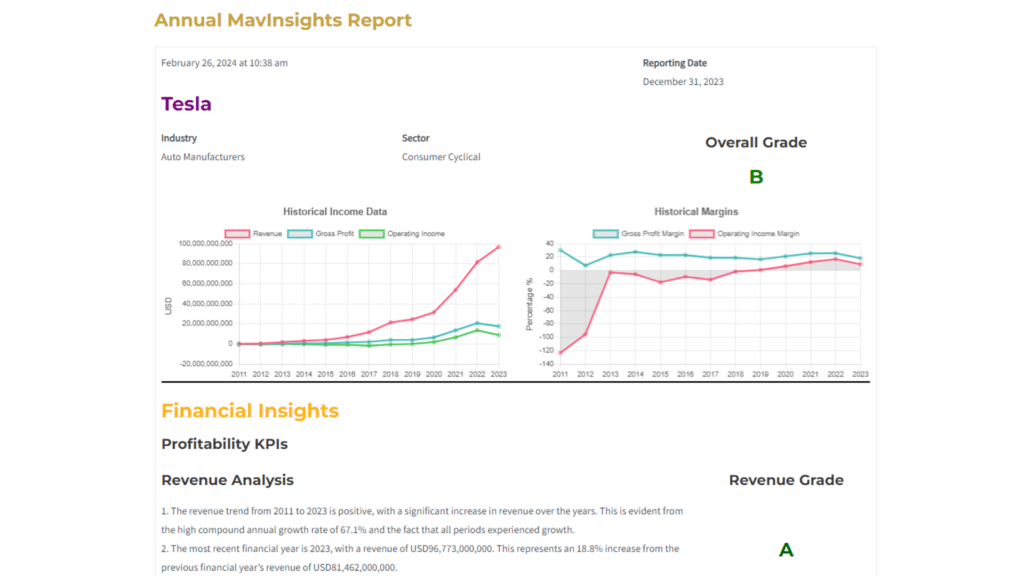Toggle Operating Income Margin legend entry

point(703,233)
